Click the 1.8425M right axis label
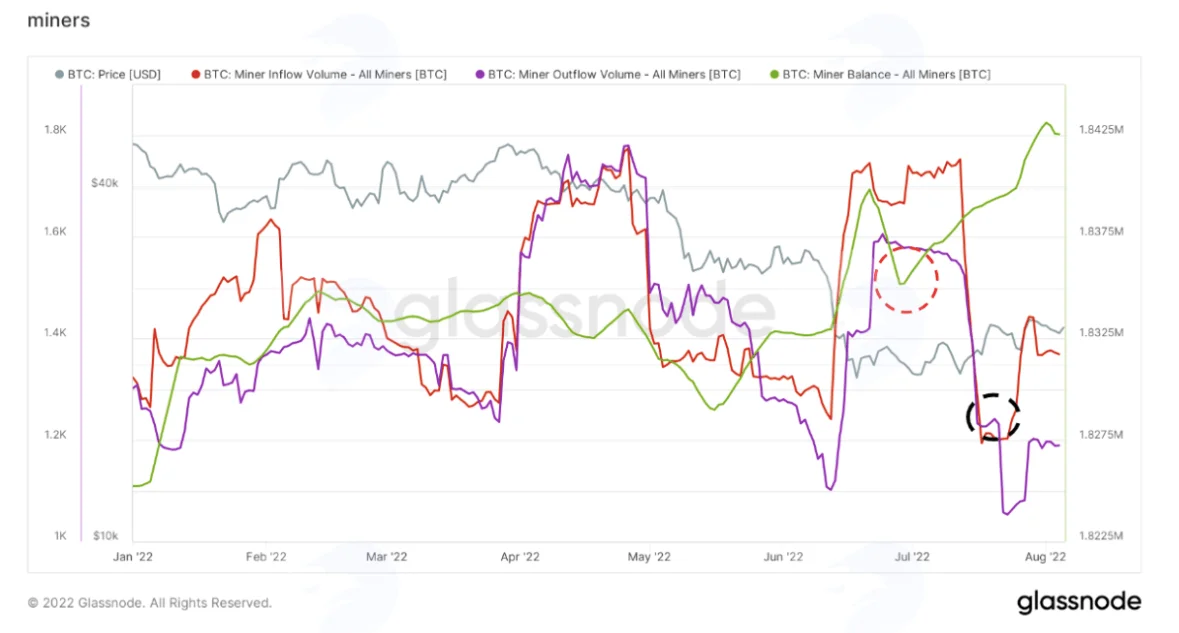This screenshot has width=1179, height=633. (x=1102, y=129)
